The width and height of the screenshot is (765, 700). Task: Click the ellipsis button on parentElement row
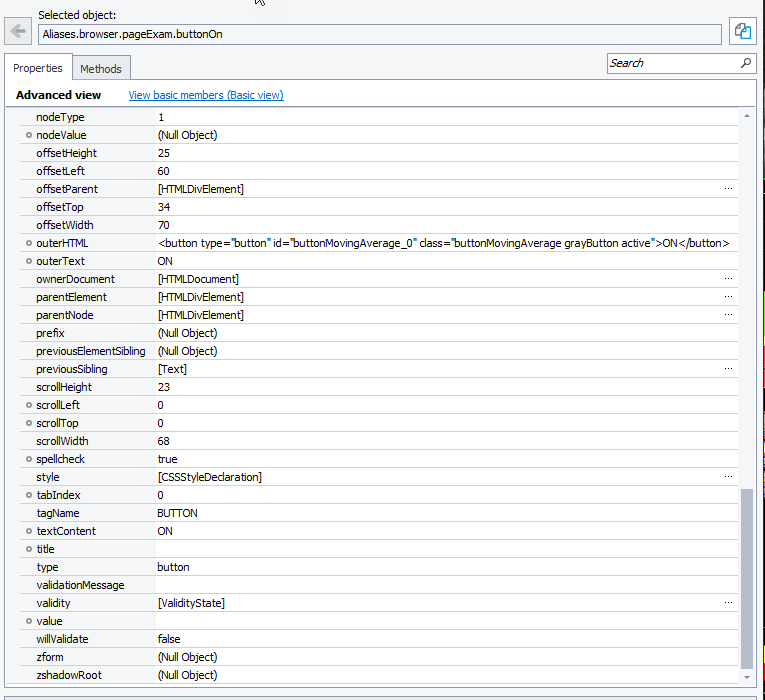(728, 297)
